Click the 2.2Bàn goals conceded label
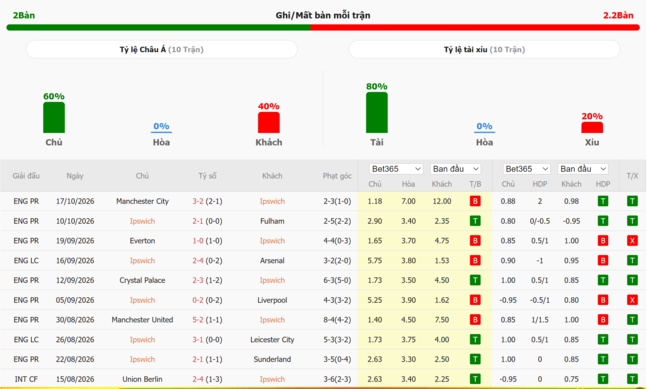This screenshot has width=650, height=389. pos(618,15)
